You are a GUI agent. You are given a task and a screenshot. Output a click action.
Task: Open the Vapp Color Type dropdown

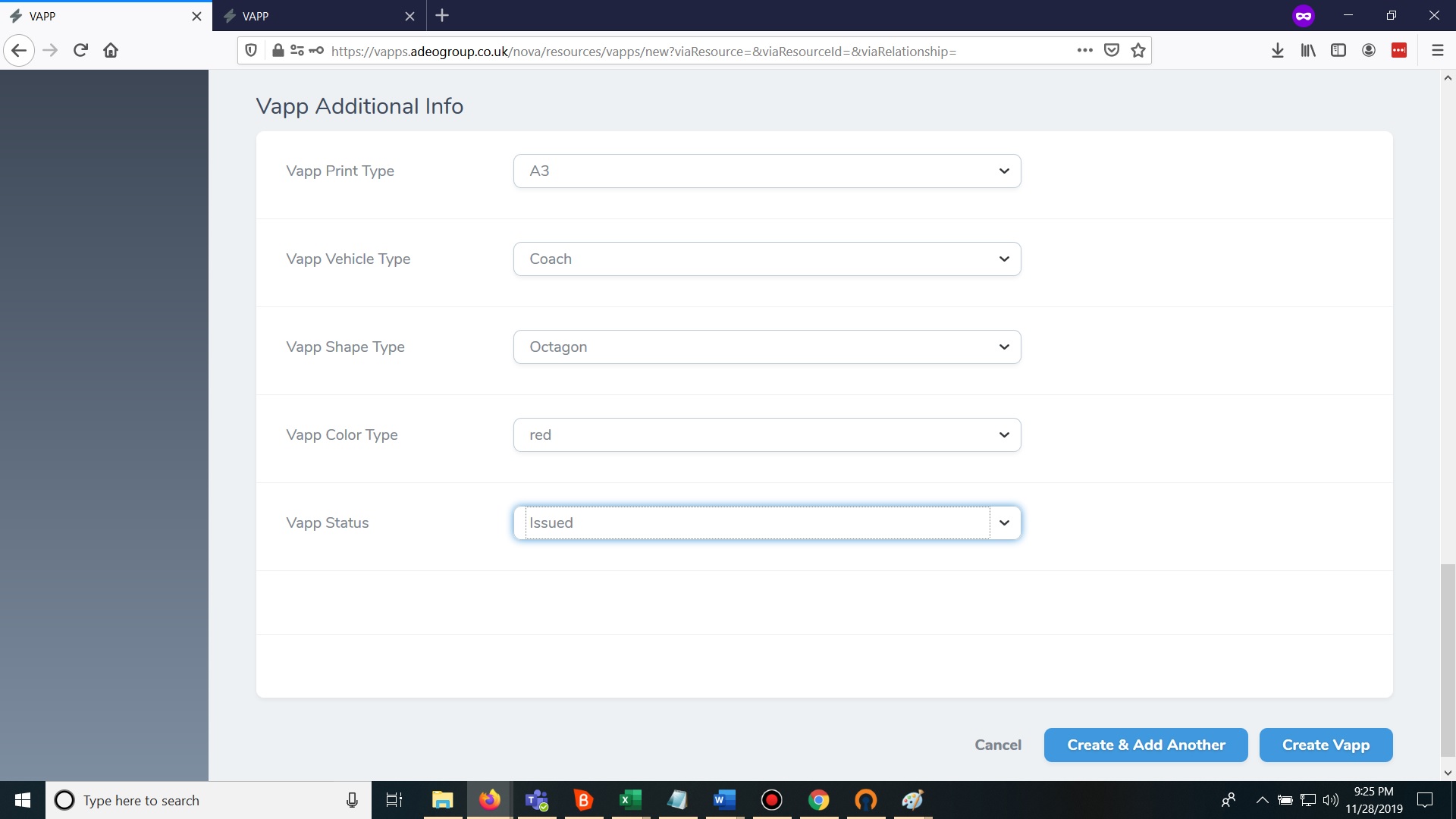tap(767, 435)
